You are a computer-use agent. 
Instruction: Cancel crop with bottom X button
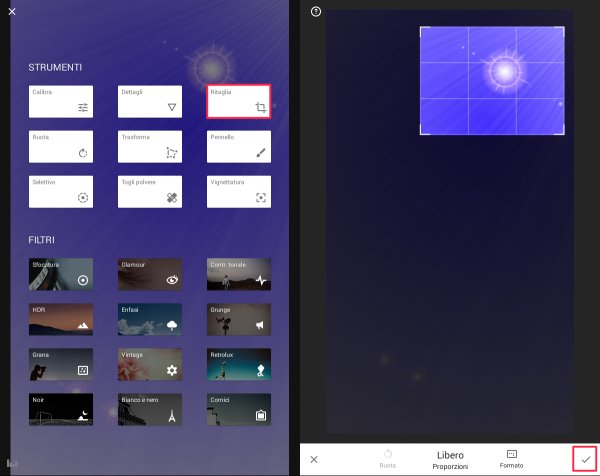[314, 459]
